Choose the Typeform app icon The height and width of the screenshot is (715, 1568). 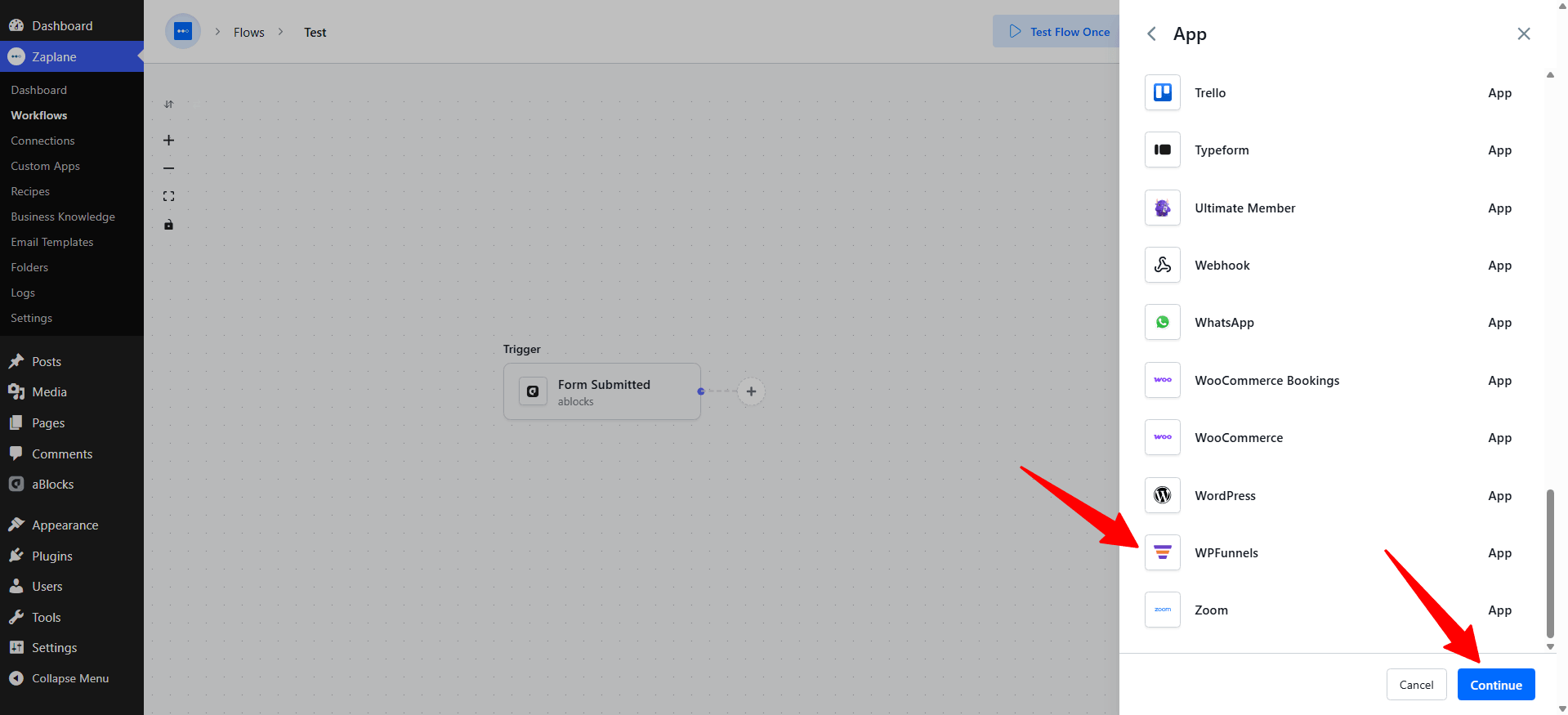tap(1162, 150)
